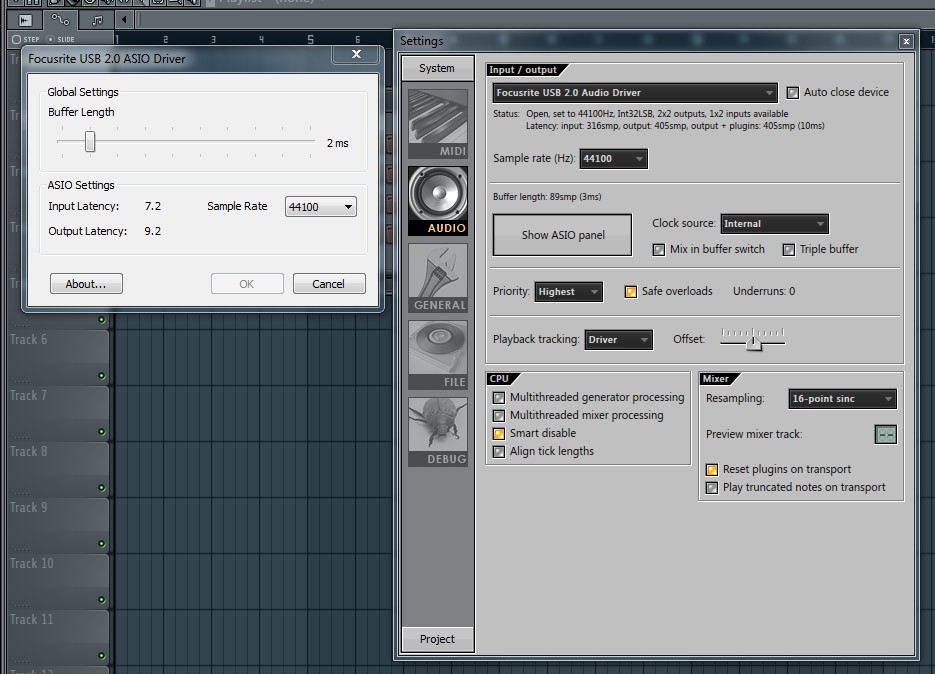Screen dimensions: 935x674
Task: Click the 'Underruns: 0' text
Action: coord(764,291)
